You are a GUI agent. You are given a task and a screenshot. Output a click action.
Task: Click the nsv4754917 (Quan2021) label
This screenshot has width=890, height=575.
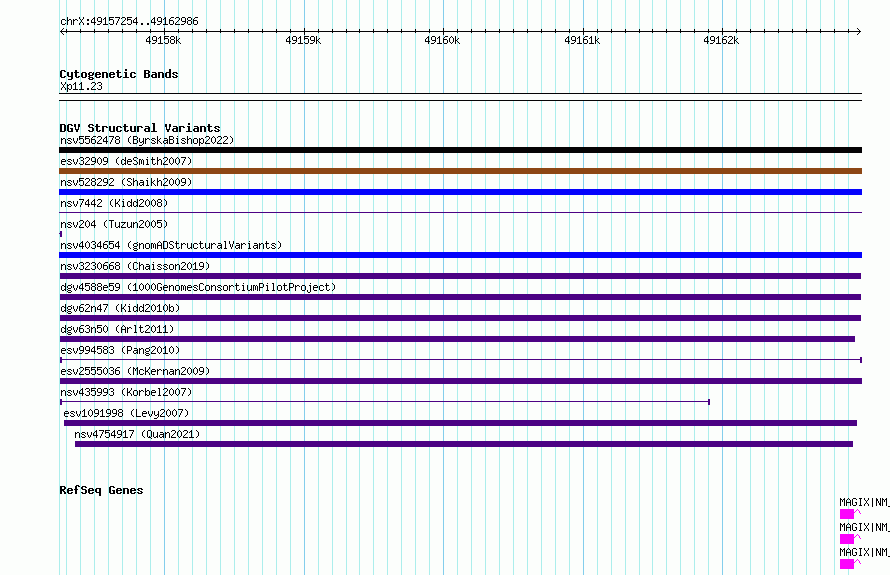[x=137, y=434]
